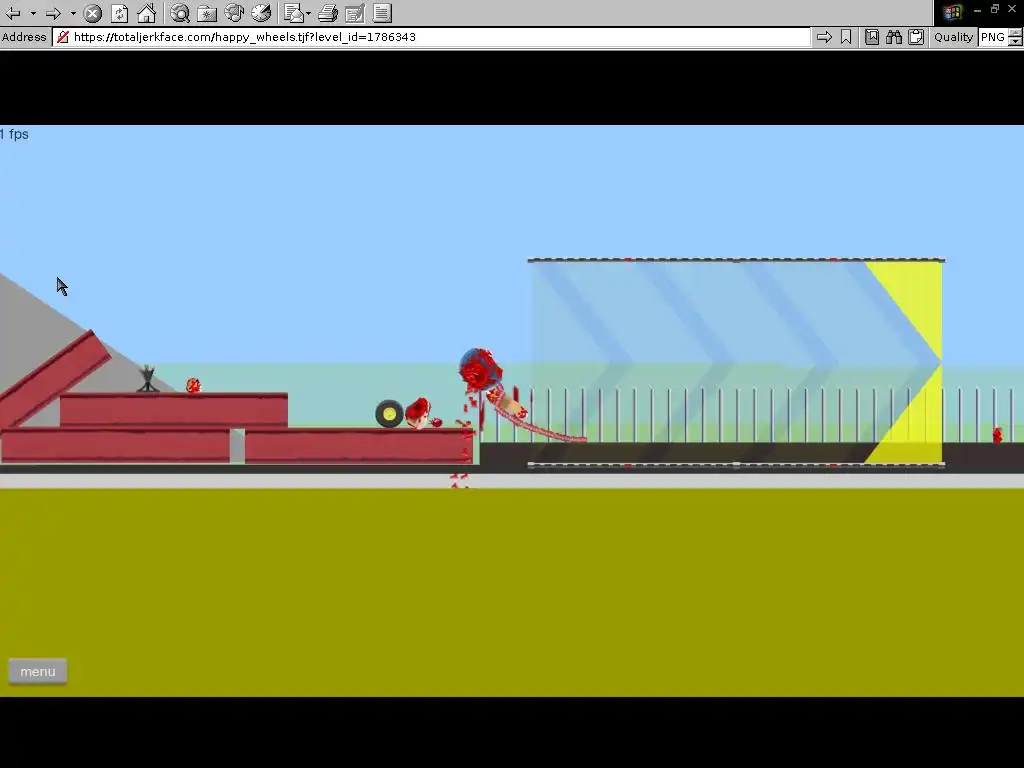
Task: Open find with the binoculars icon
Action: [x=894, y=37]
